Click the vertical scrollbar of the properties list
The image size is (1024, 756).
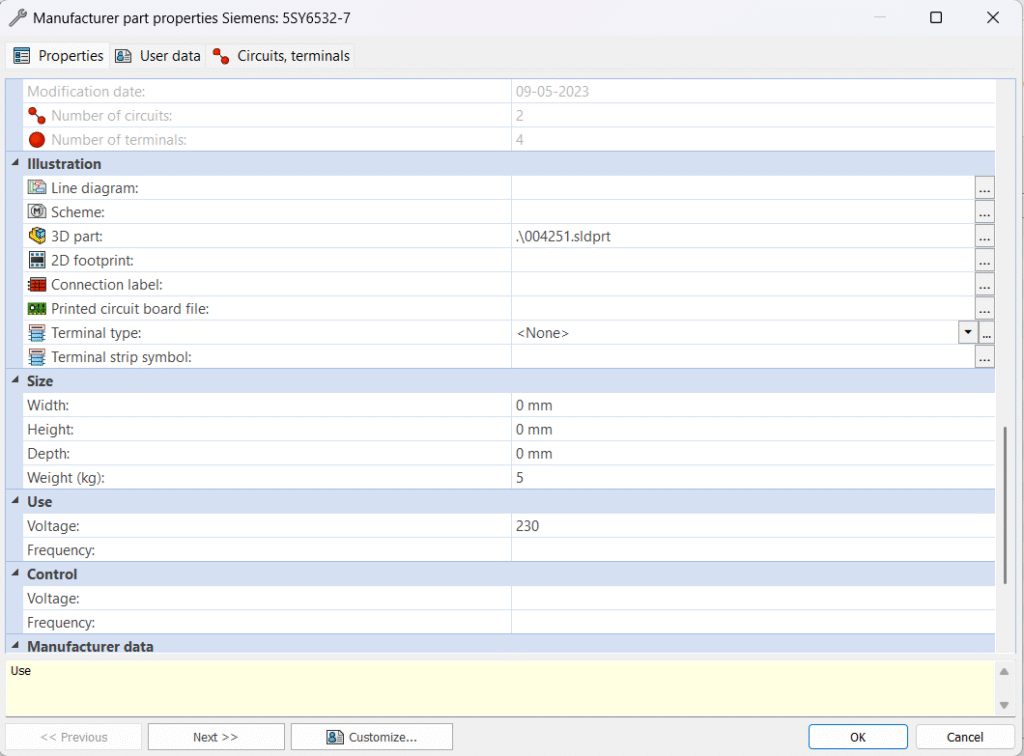pyautogui.click(x=1006, y=505)
